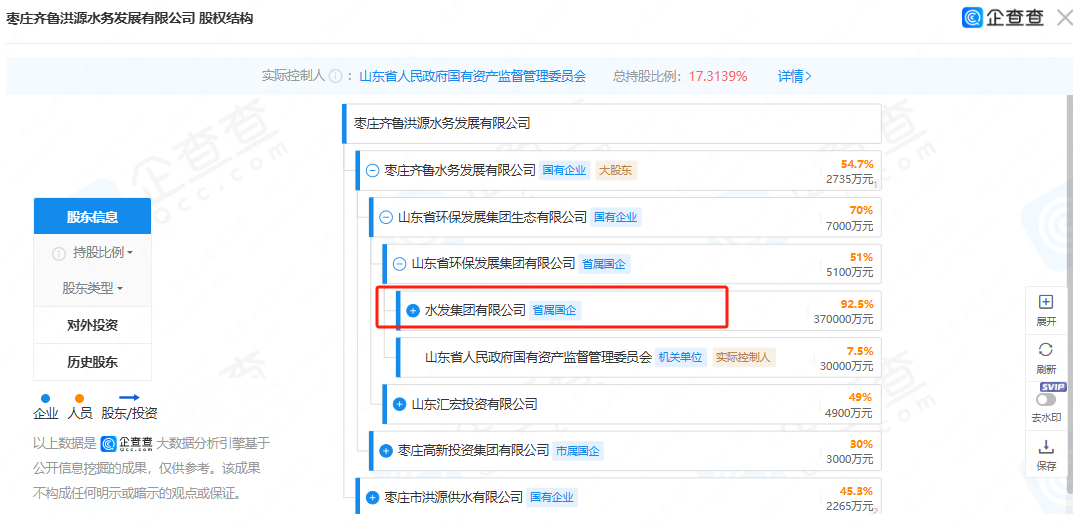Click 国有企业 tag on 山东省环保发展集团生态
Viewport: 1073px width, 528px height.
tap(616, 217)
